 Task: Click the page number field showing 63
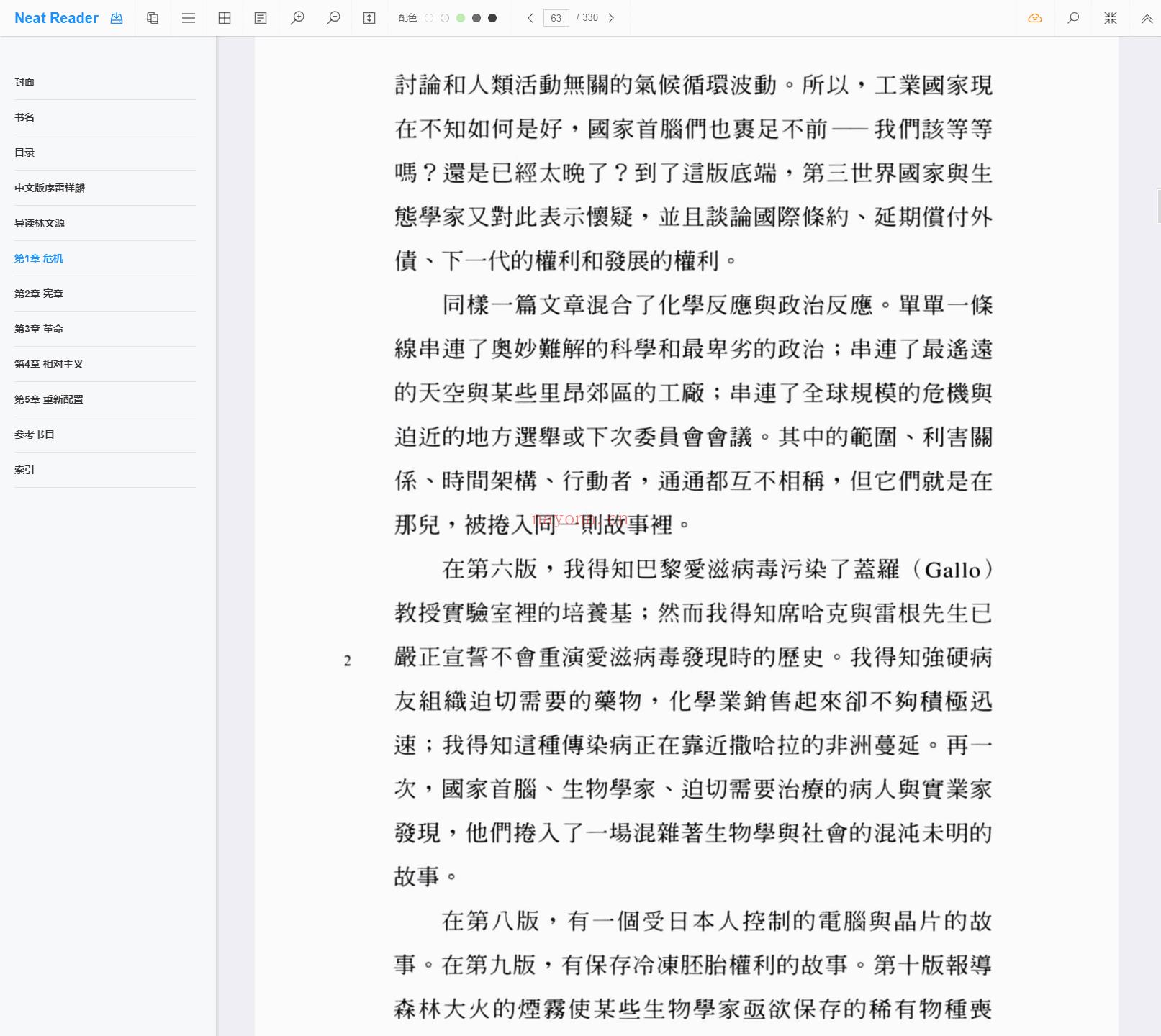(x=556, y=18)
